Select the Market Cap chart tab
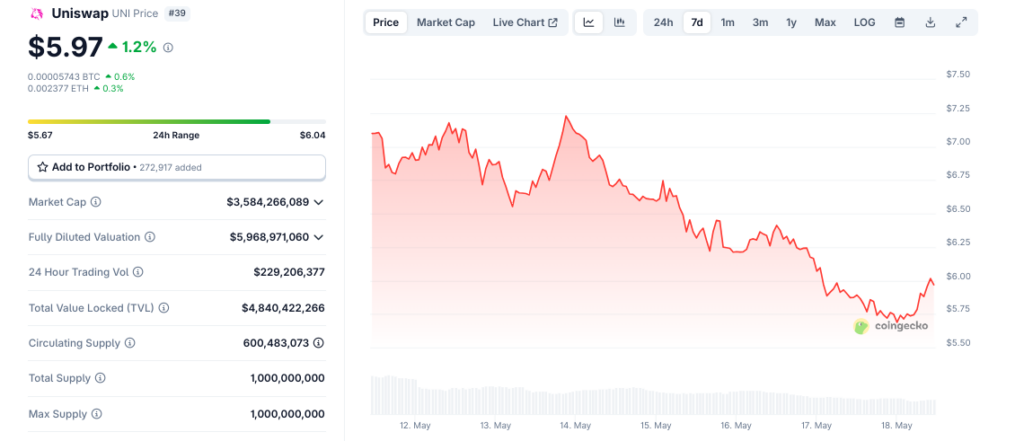 pyautogui.click(x=446, y=22)
